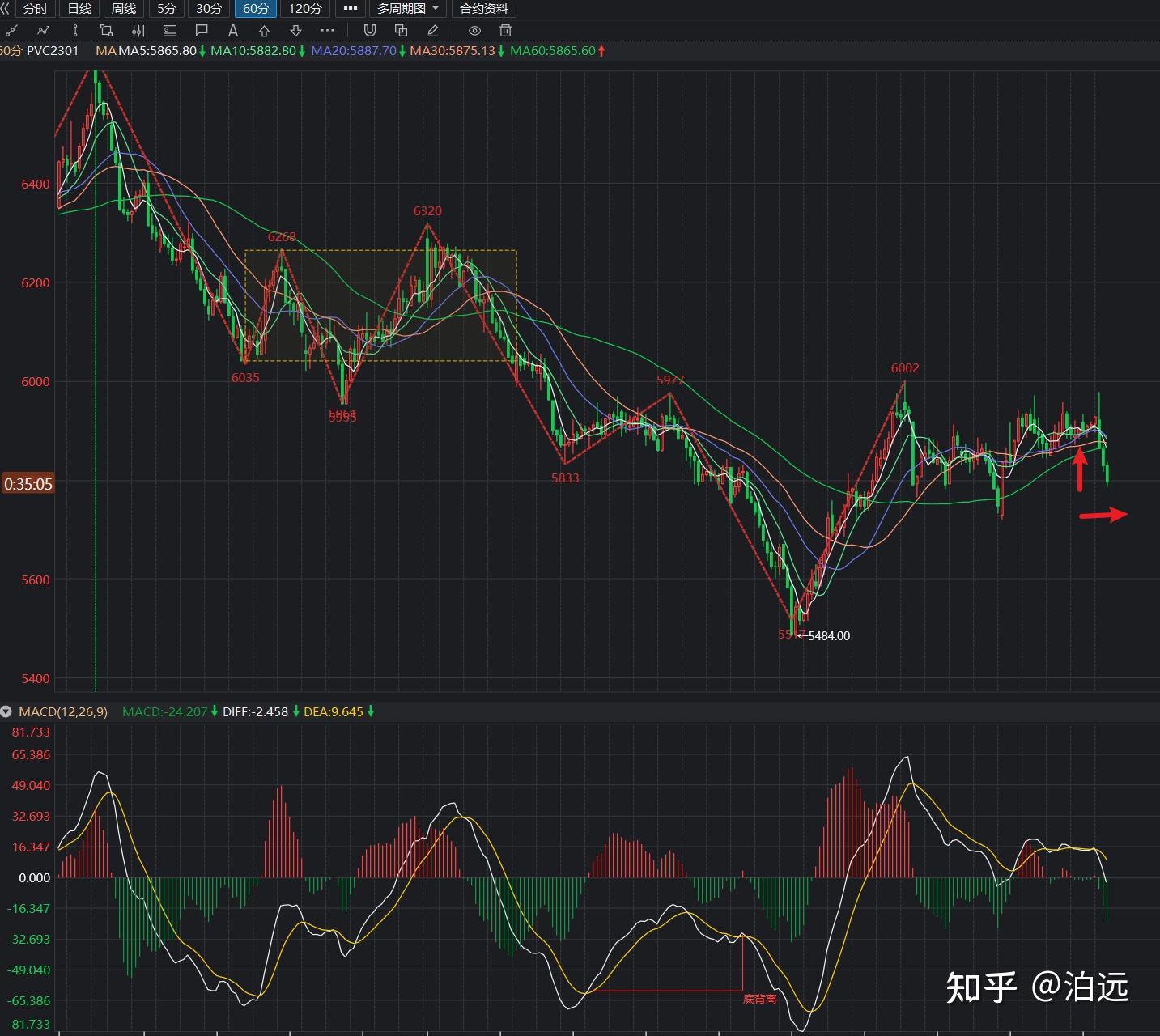Select the 30分 period
The image size is (1160, 1036).
209,9
